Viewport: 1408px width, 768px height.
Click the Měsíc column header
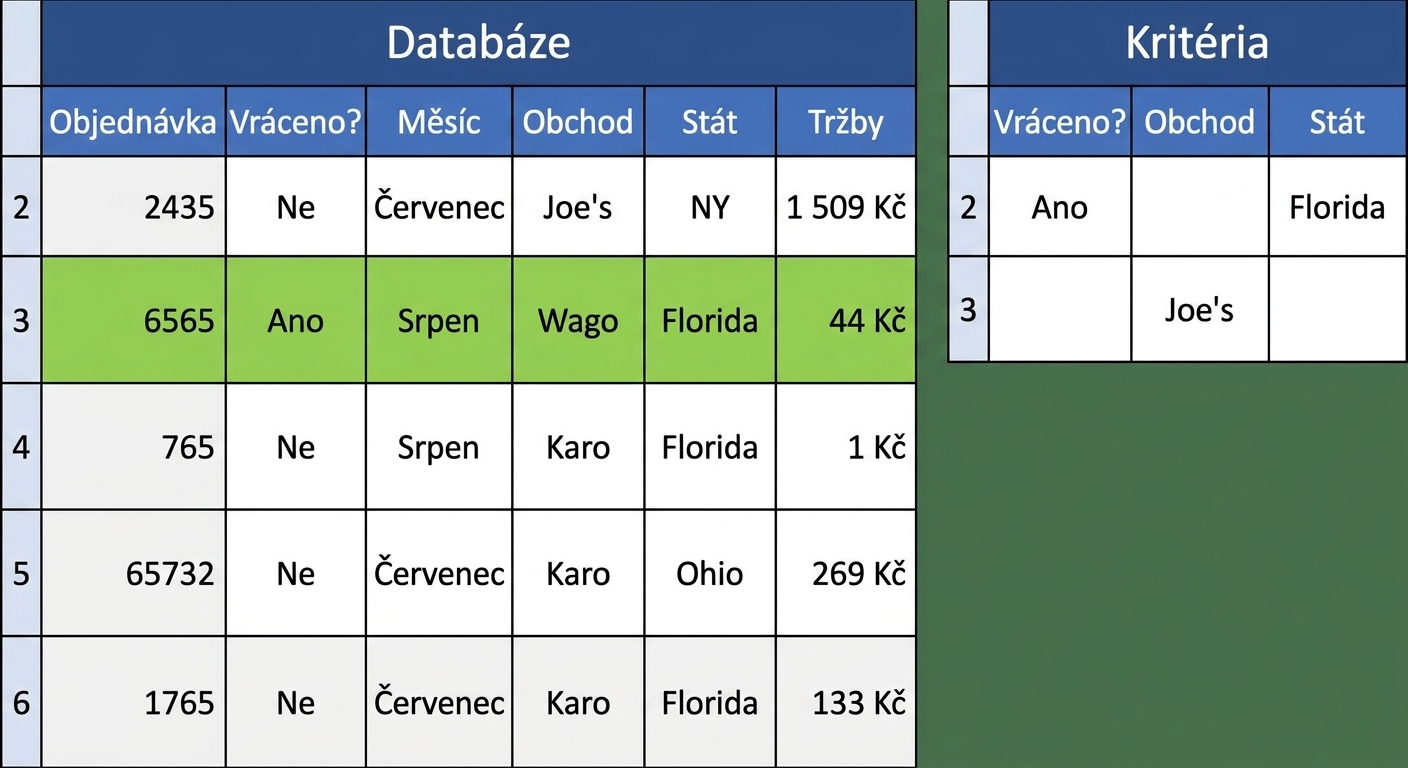click(439, 122)
